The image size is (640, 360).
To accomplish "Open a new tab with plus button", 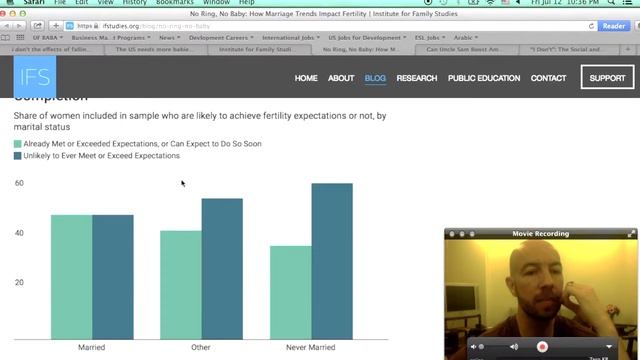I will pyautogui.click(x=628, y=49).
